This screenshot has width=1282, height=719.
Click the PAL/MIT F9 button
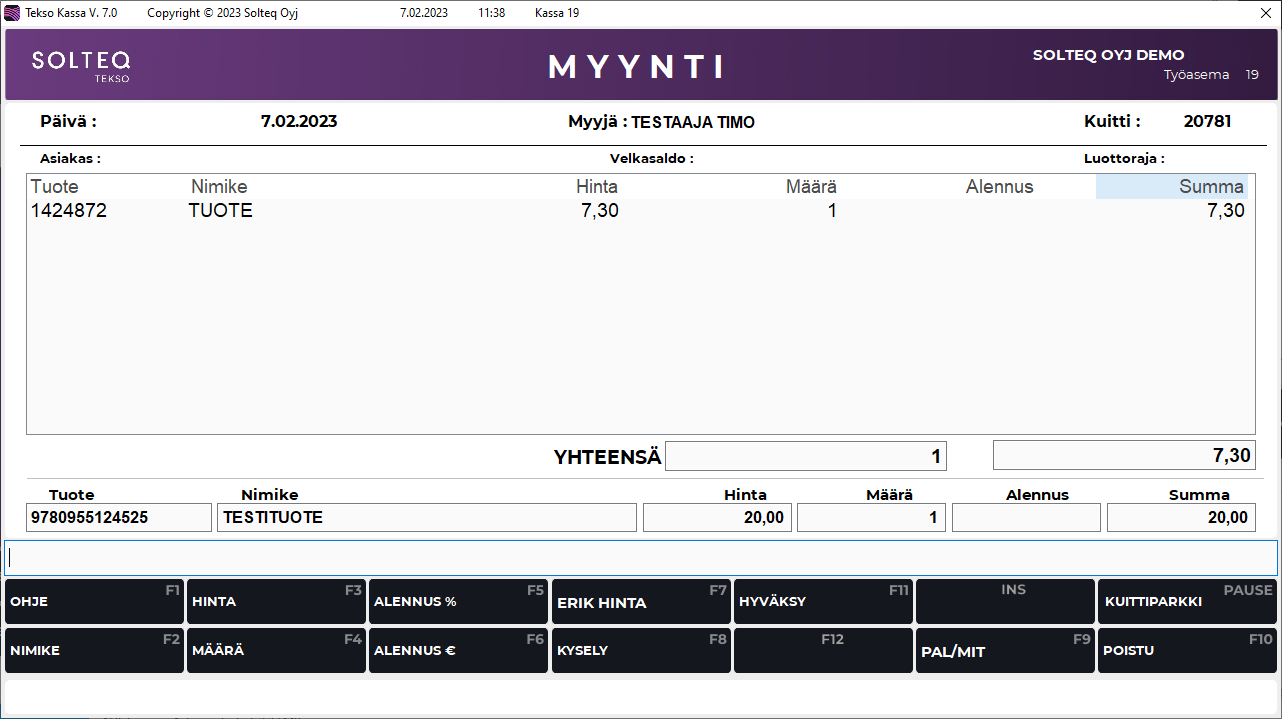(x=1004, y=651)
